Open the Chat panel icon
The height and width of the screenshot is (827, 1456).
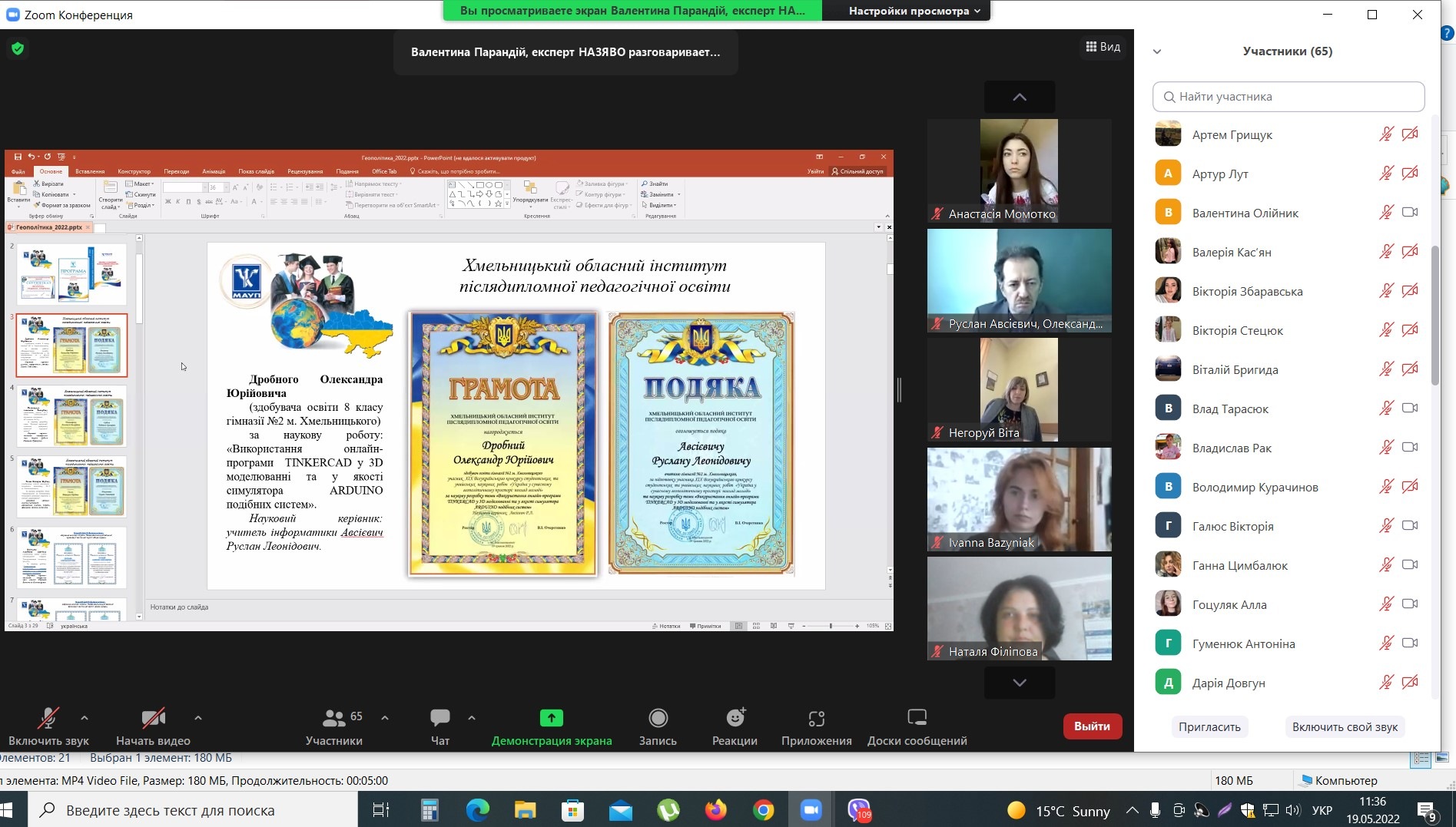pos(440,719)
